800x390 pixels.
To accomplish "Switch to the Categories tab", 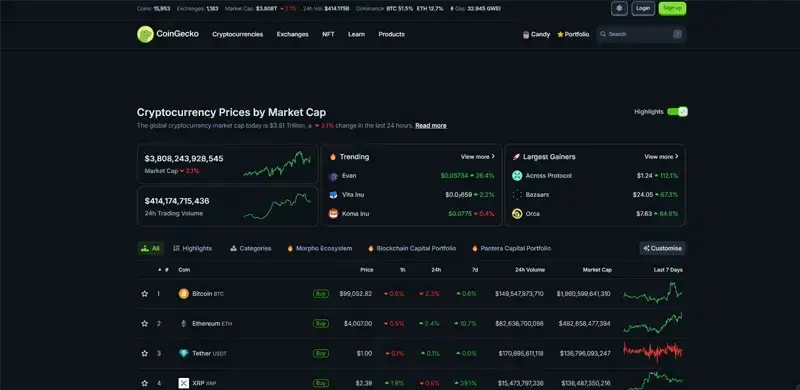I will [251, 249].
